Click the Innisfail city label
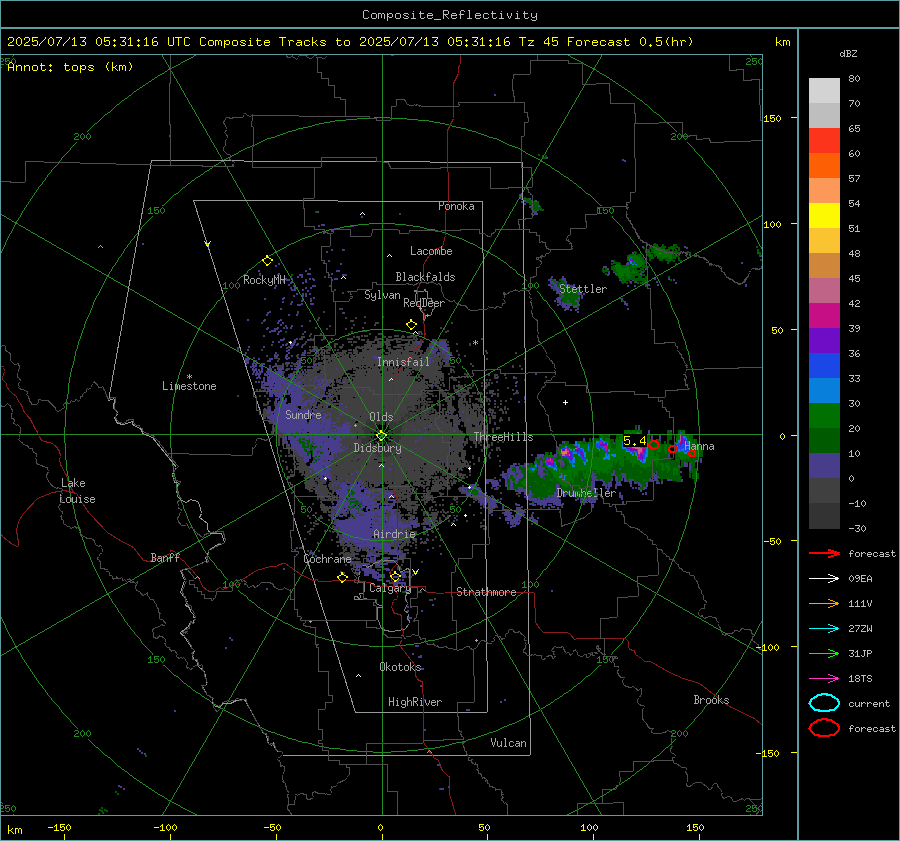900x841 pixels. 403,362
